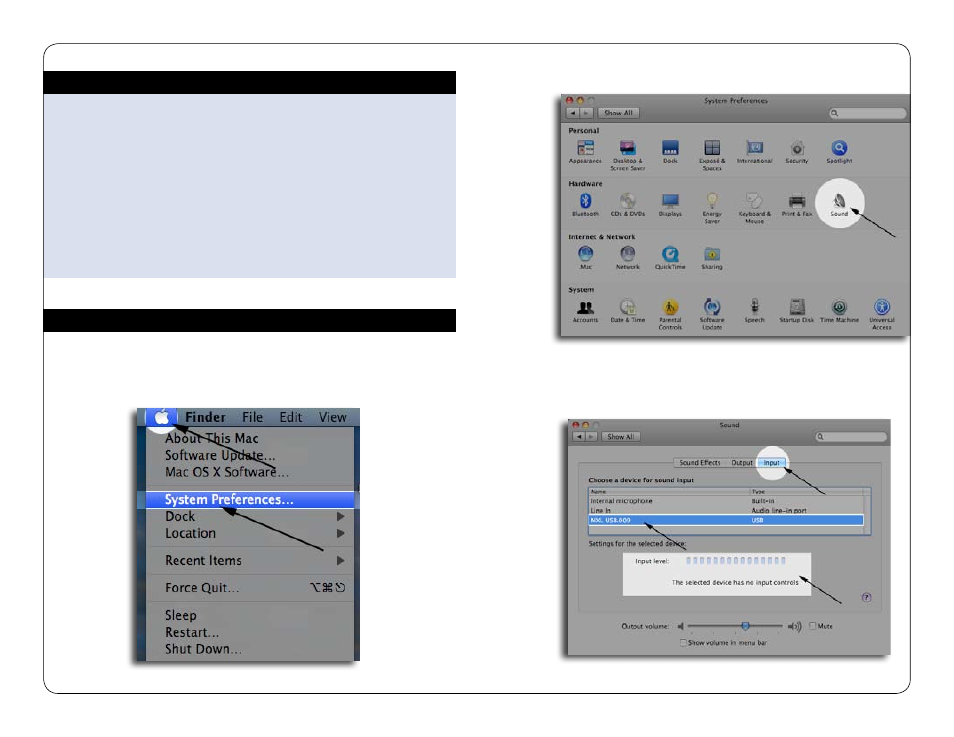Expand the Recent Items submenu
This screenshot has width=954, height=737.
(x=250, y=561)
